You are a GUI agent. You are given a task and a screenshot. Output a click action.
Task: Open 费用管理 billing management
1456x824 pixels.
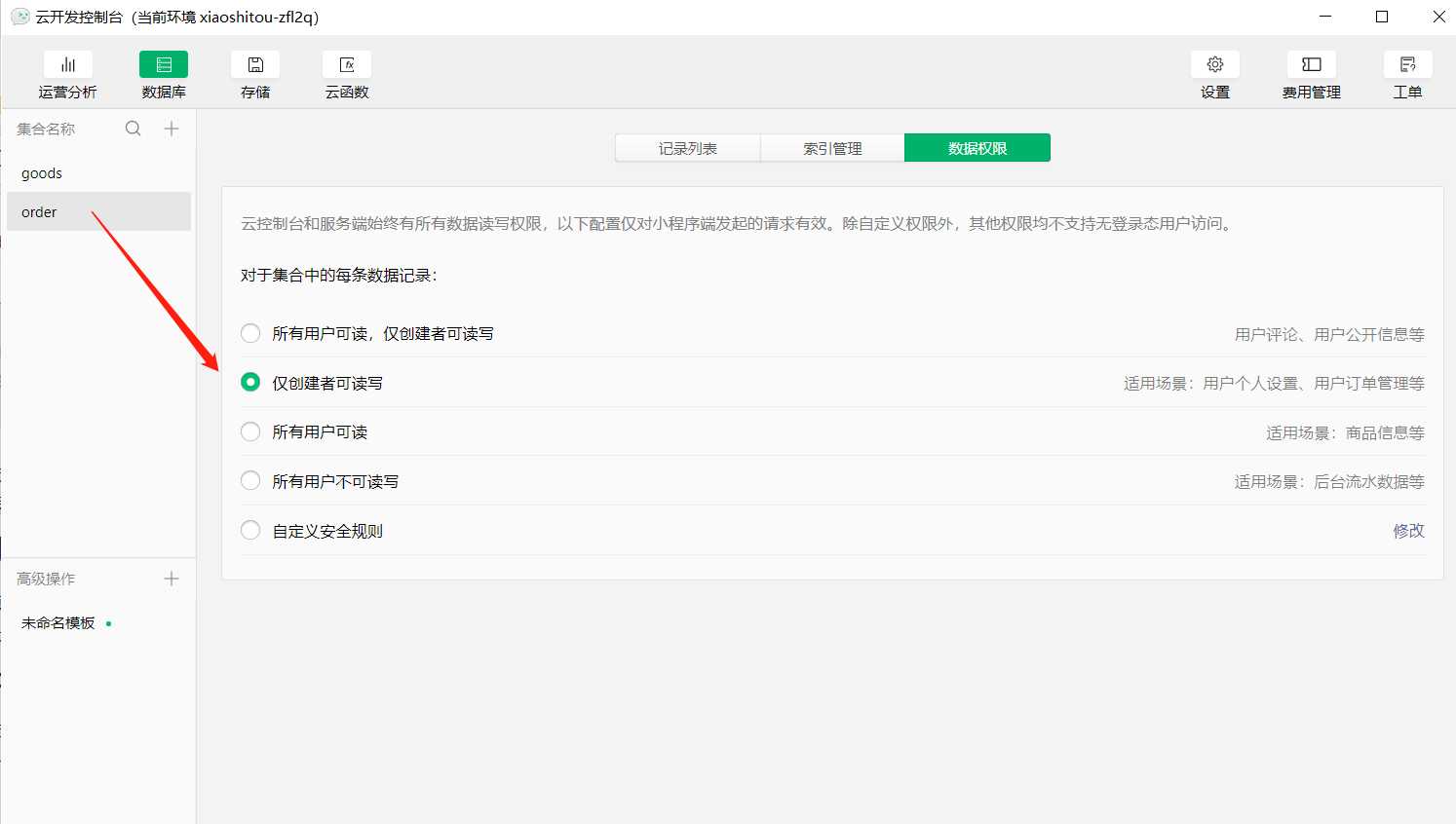tap(1312, 76)
